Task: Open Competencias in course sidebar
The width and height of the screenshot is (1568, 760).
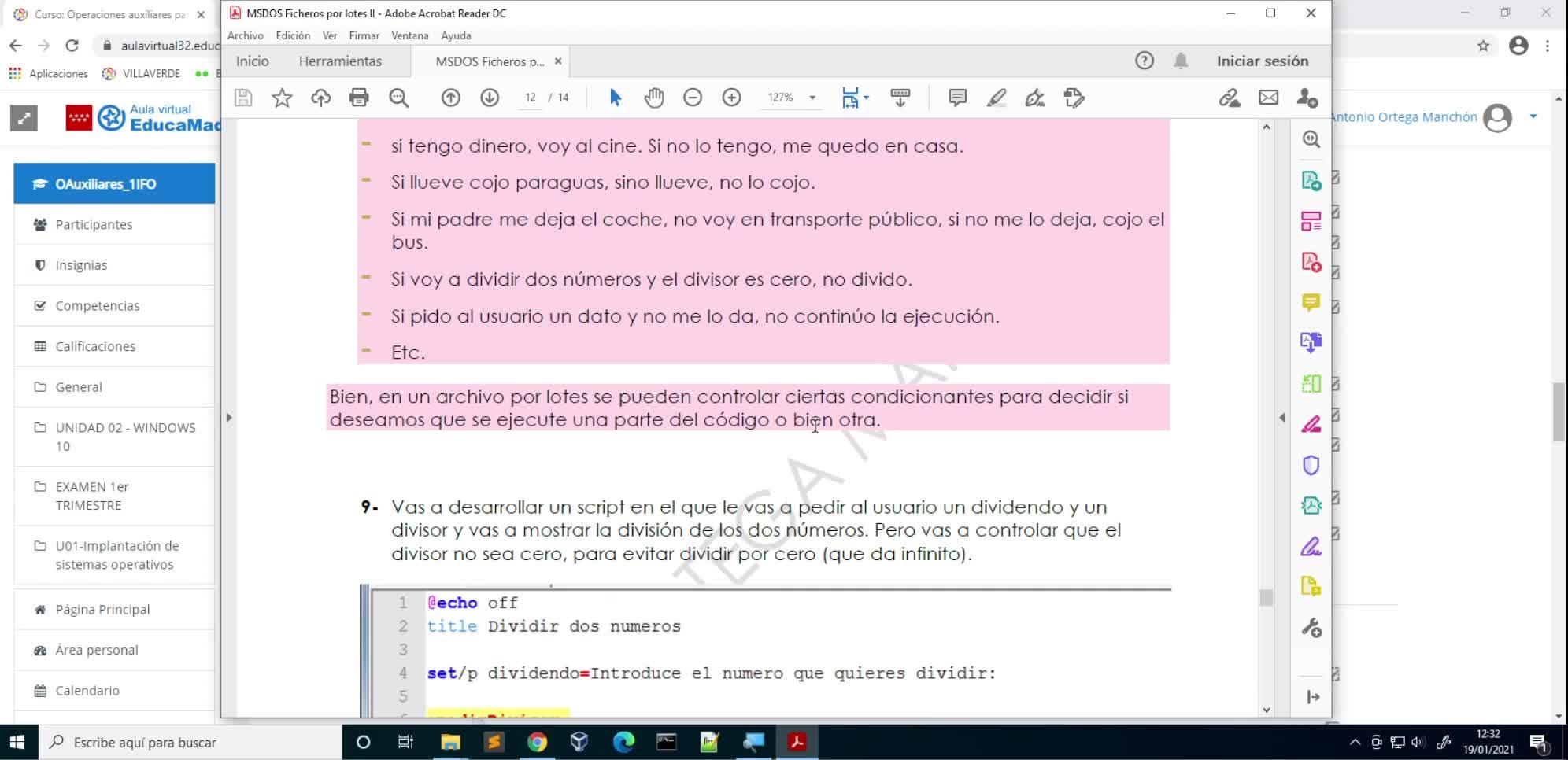Action: coord(114,305)
